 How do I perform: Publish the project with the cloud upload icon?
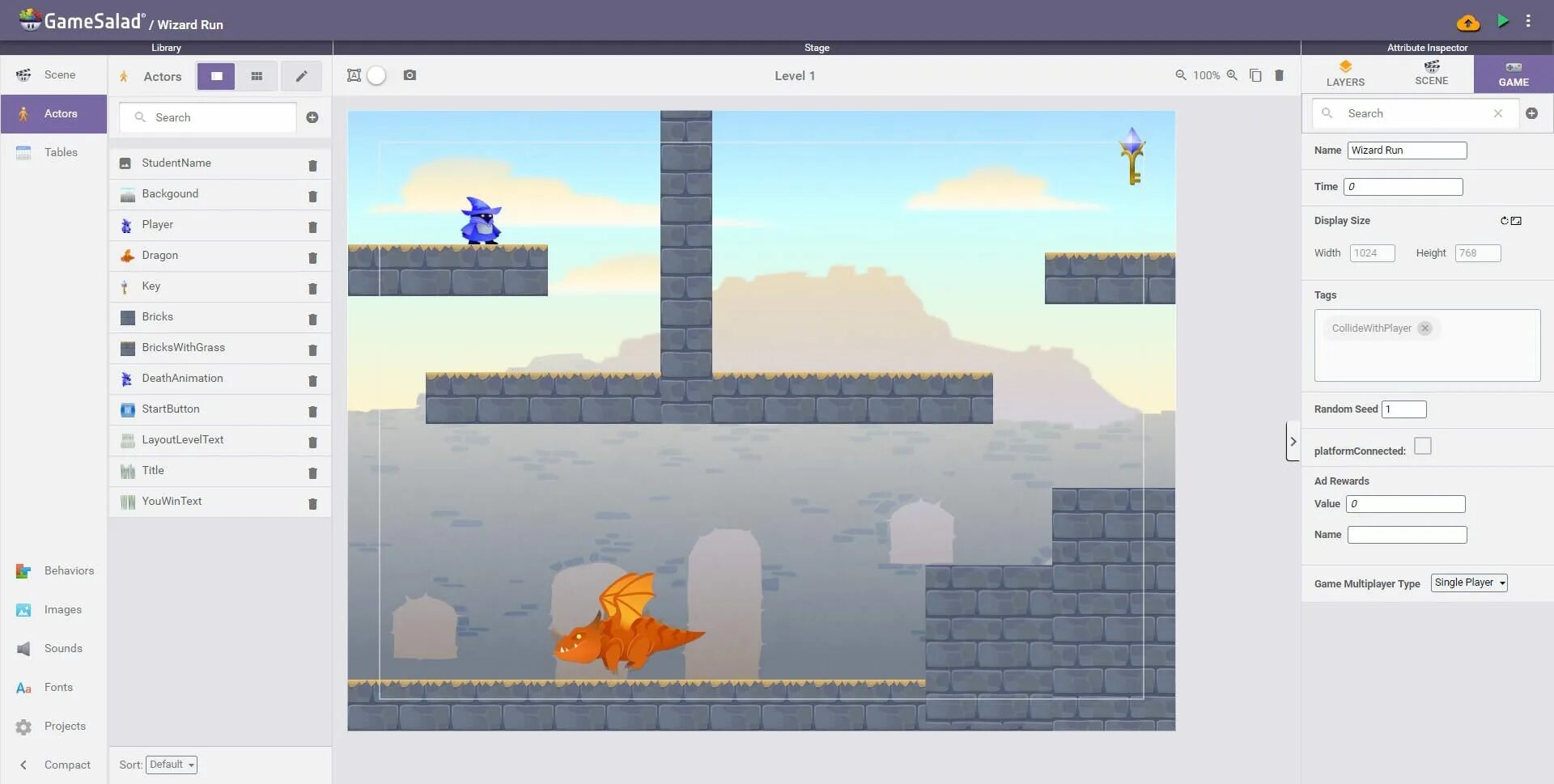pos(1467,22)
